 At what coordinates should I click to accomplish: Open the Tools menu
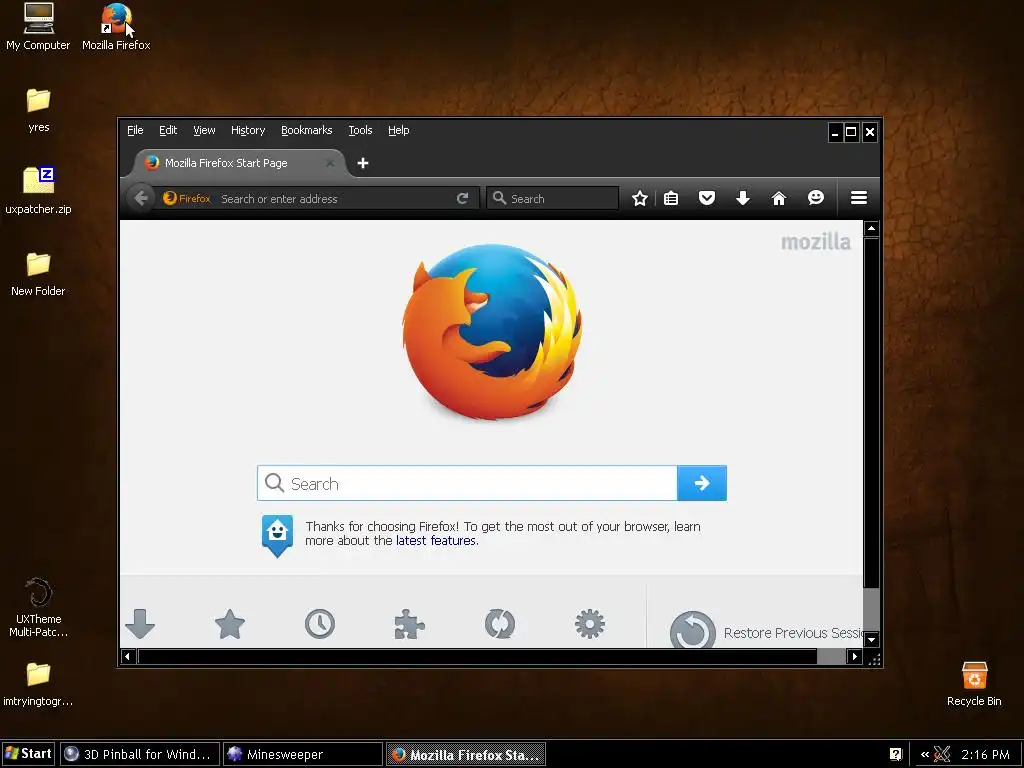(360, 130)
